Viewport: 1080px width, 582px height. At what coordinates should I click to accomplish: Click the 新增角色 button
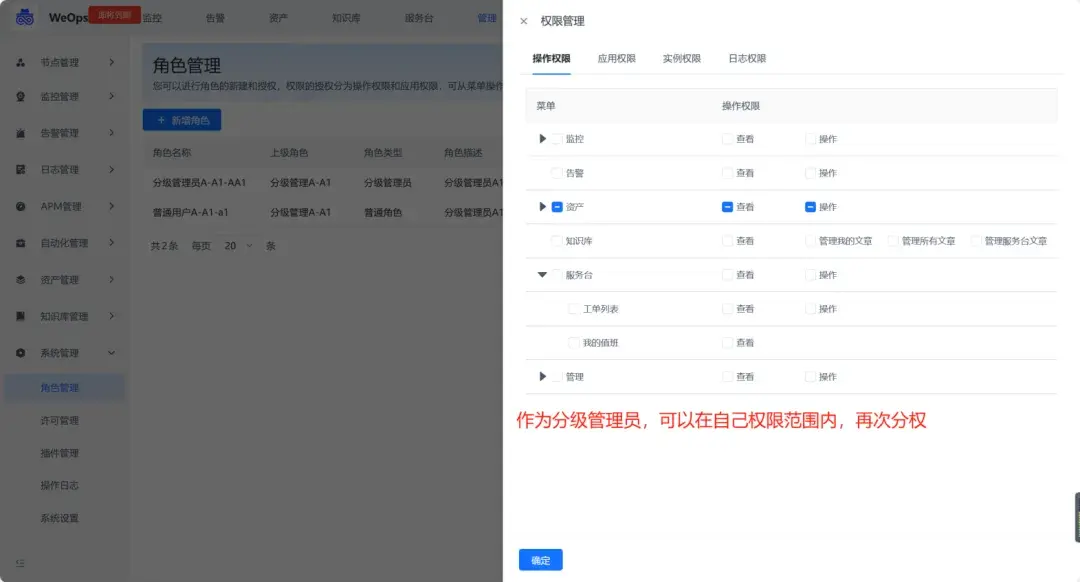pyautogui.click(x=182, y=120)
